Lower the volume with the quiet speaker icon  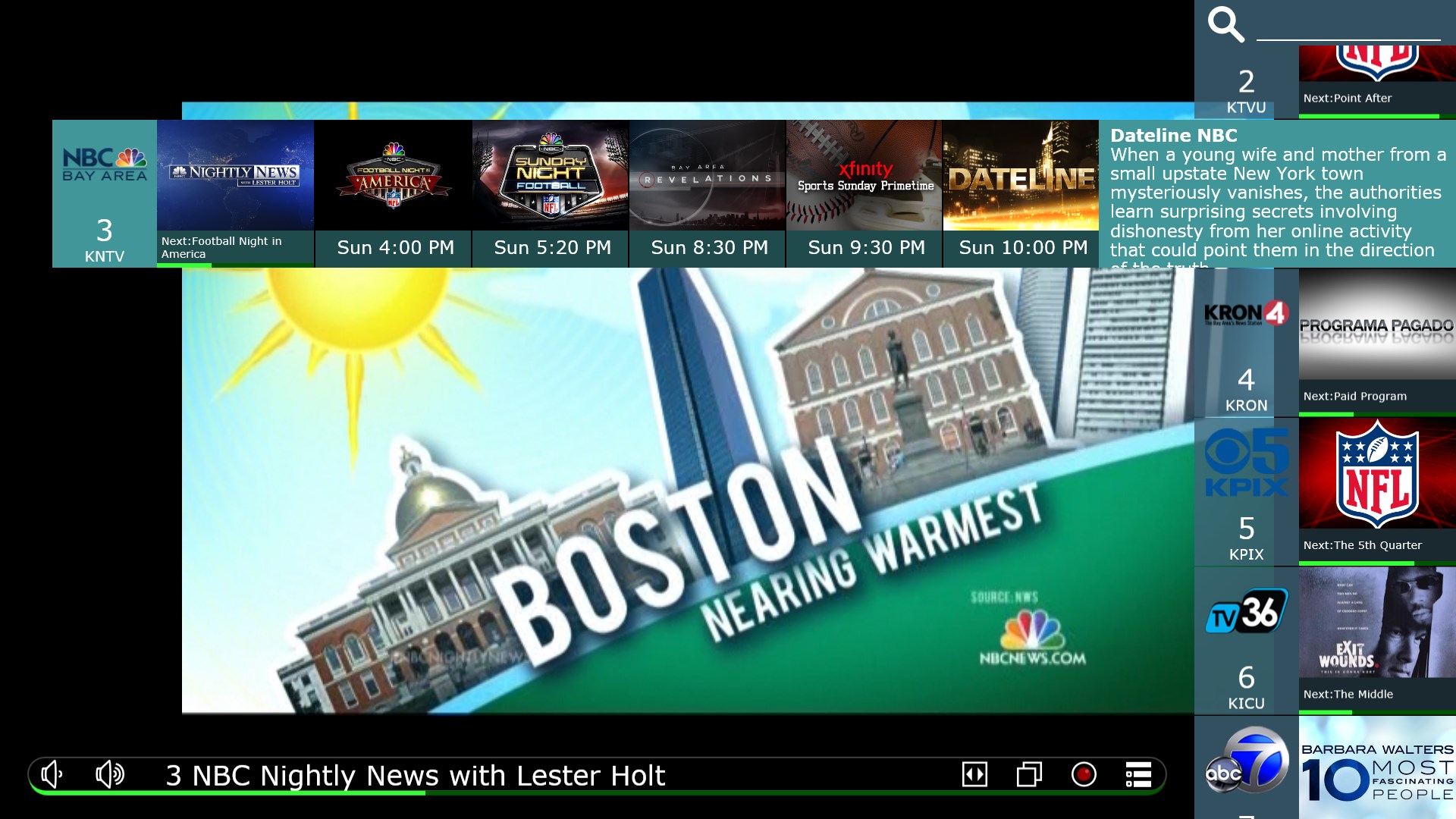(51, 775)
